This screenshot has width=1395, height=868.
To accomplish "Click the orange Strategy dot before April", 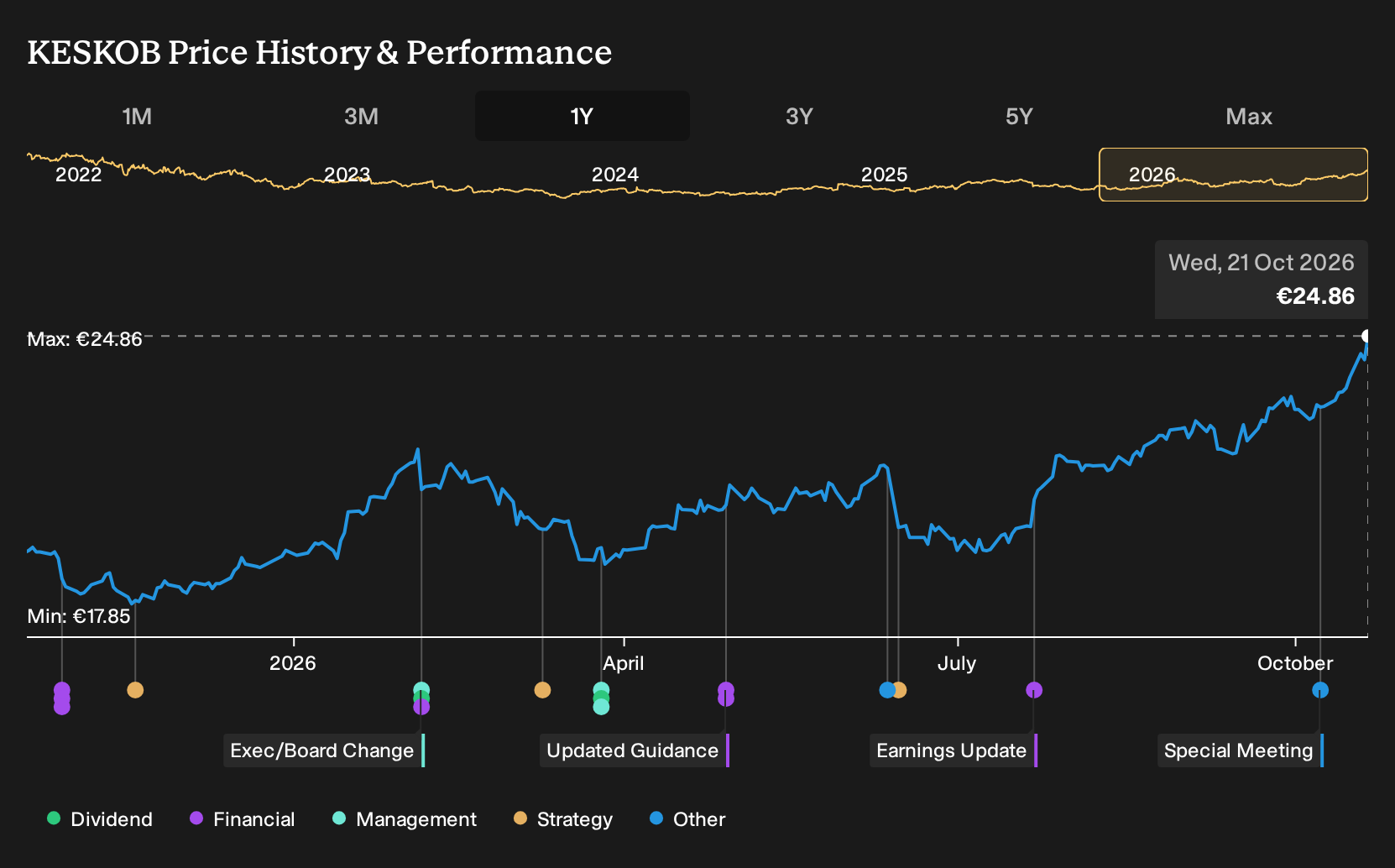I will (542, 690).
